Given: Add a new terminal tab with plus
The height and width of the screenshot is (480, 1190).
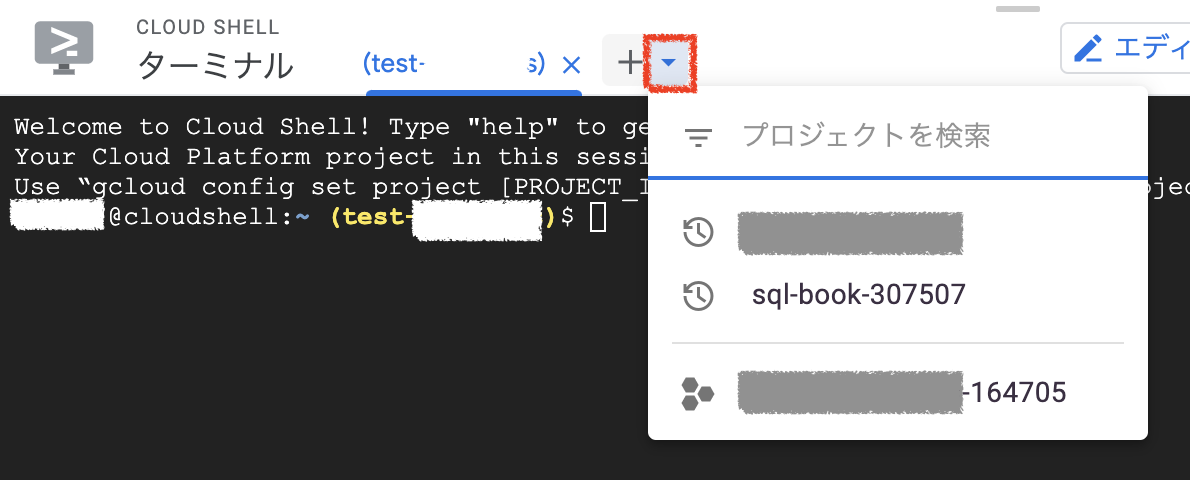Looking at the screenshot, I should pyautogui.click(x=629, y=62).
